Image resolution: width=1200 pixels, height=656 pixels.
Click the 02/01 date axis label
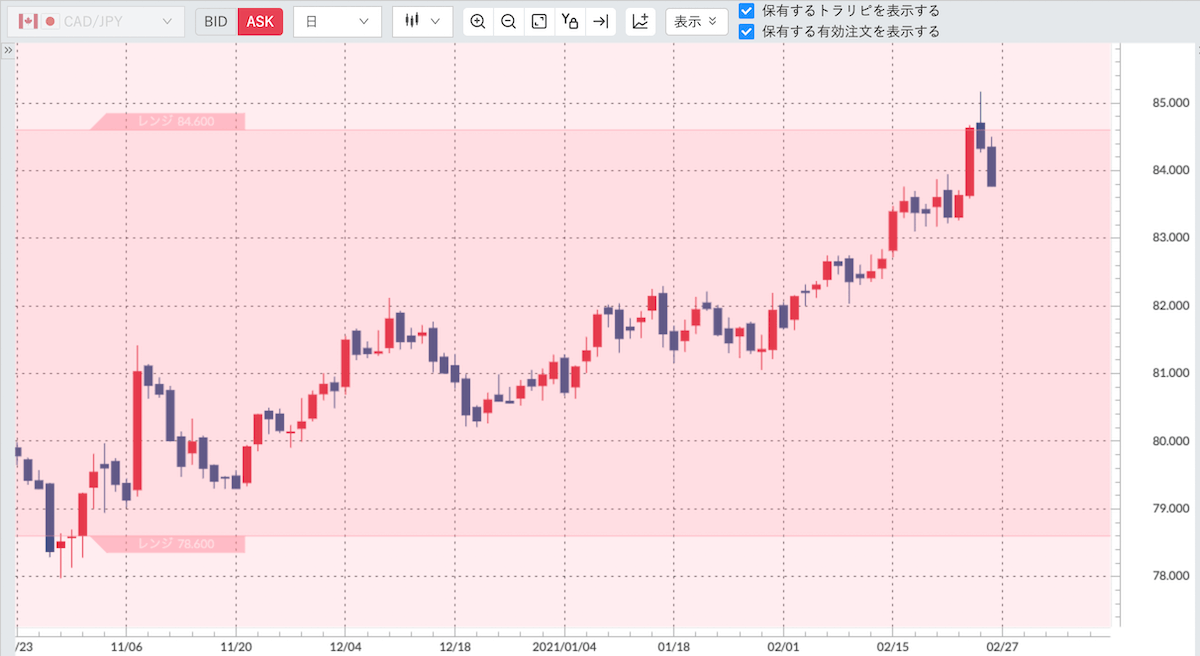782,646
